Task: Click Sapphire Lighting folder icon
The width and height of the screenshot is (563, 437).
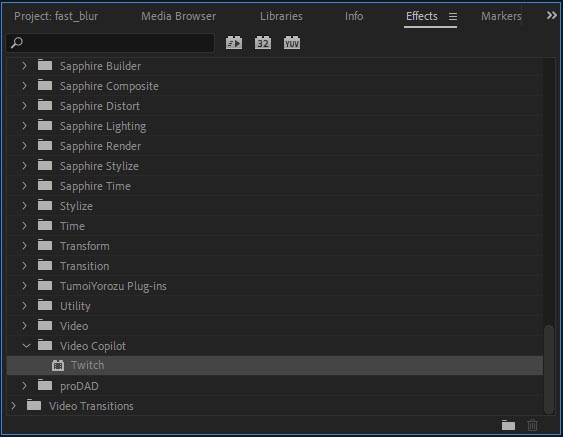Action: [x=45, y=125]
